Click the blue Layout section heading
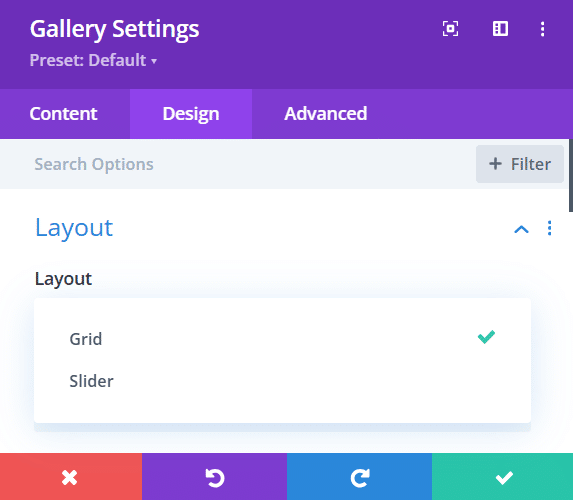This screenshot has width=573, height=500. pos(74,228)
